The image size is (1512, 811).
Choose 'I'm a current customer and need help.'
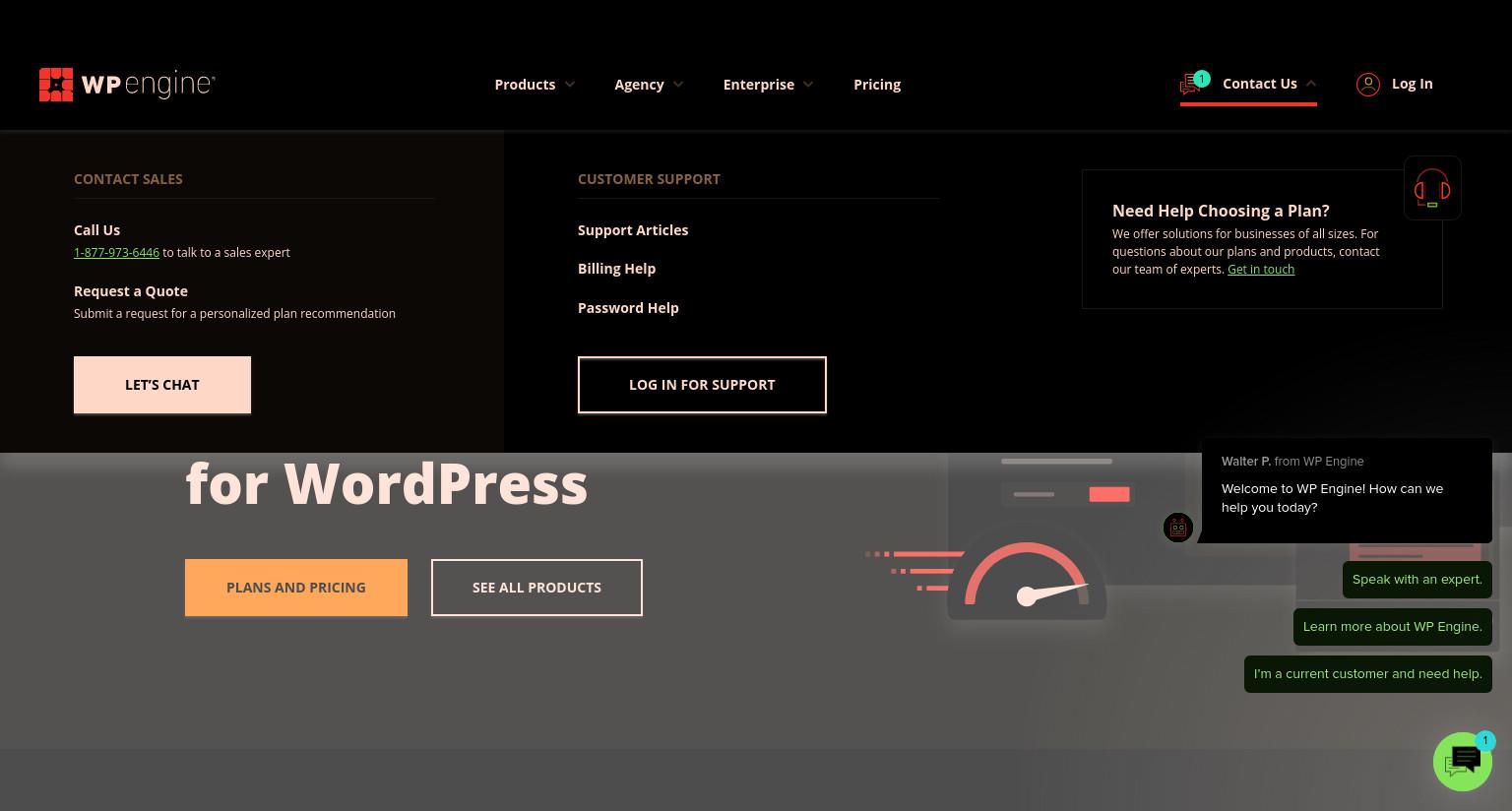[x=1368, y=674]
